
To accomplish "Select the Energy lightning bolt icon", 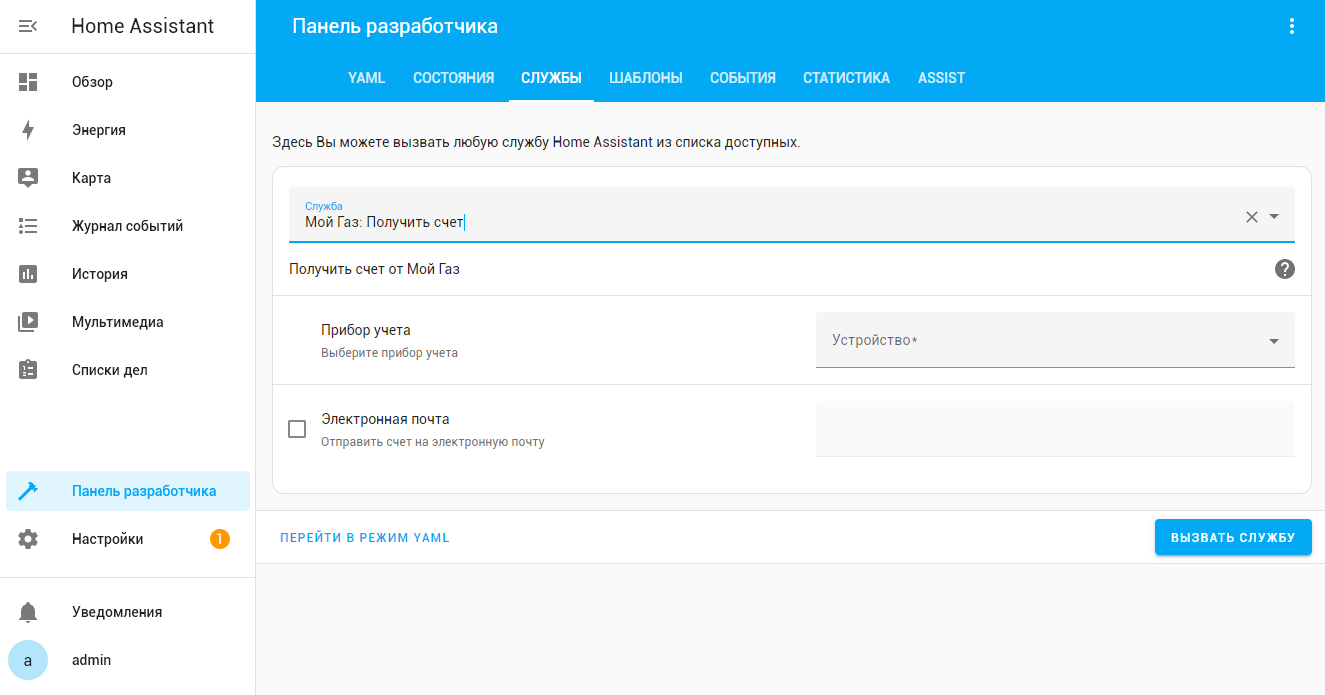I will 28,130.
